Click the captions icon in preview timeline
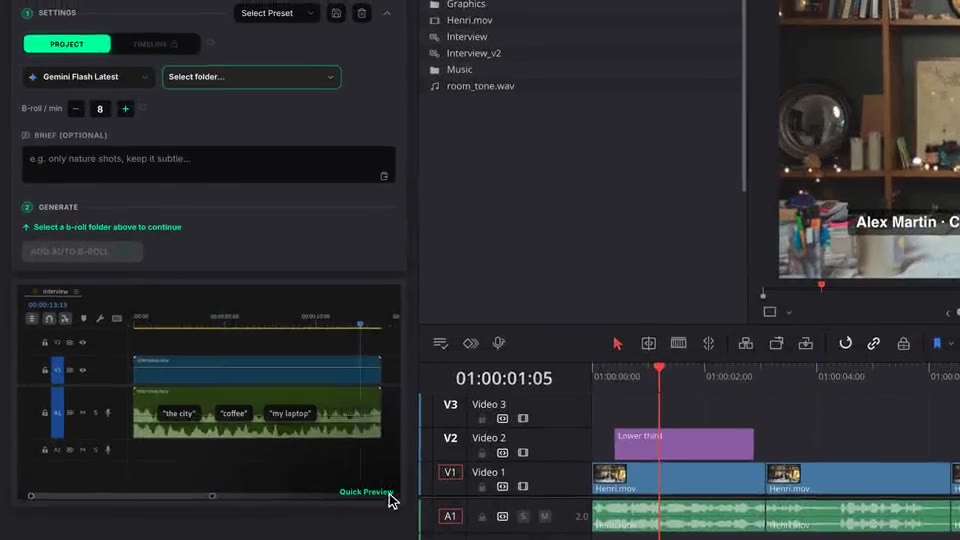 117,318
